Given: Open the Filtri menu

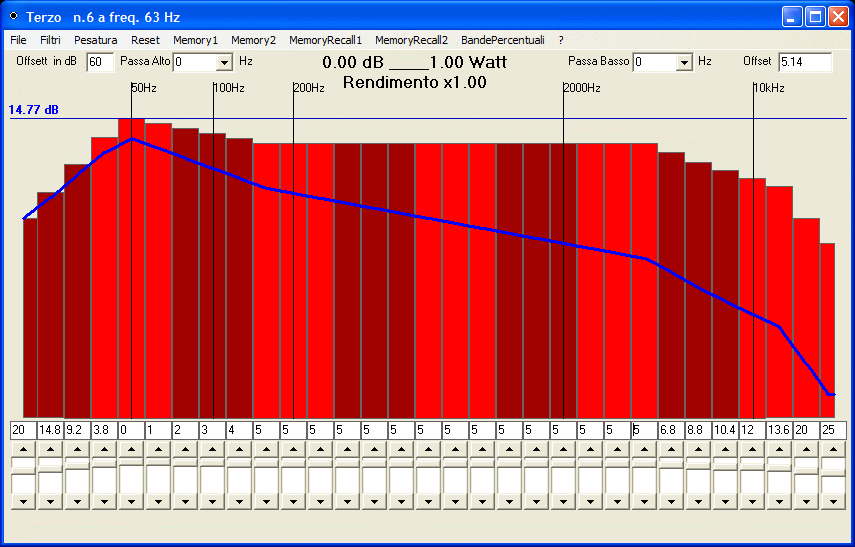Looking at the screenshot, I should [50, 40].
